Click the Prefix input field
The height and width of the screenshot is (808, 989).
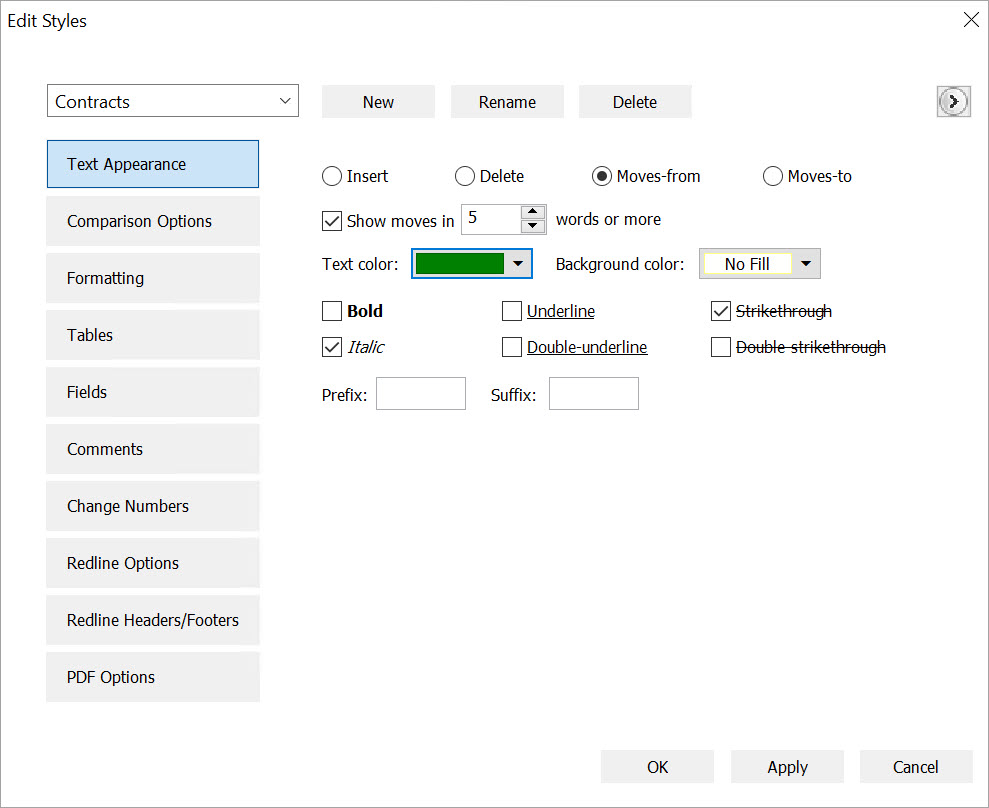[x=421, y=394]
